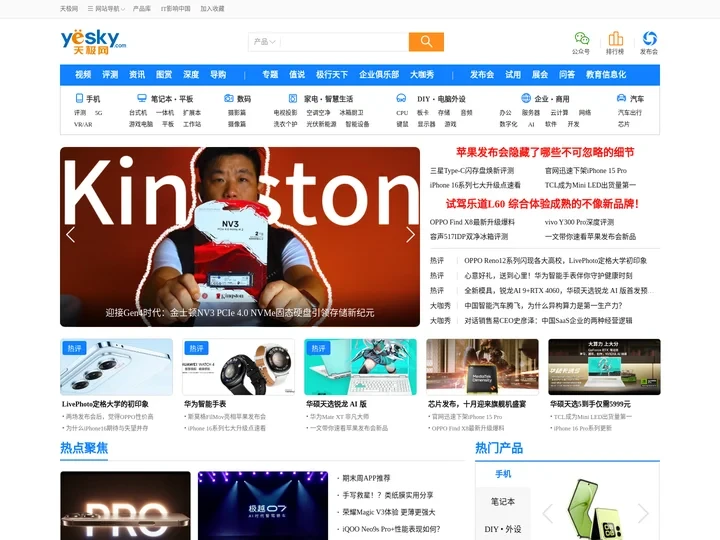Go to previous banner slide arrow
Screen dimensions: 720x540
coord(71,235)
